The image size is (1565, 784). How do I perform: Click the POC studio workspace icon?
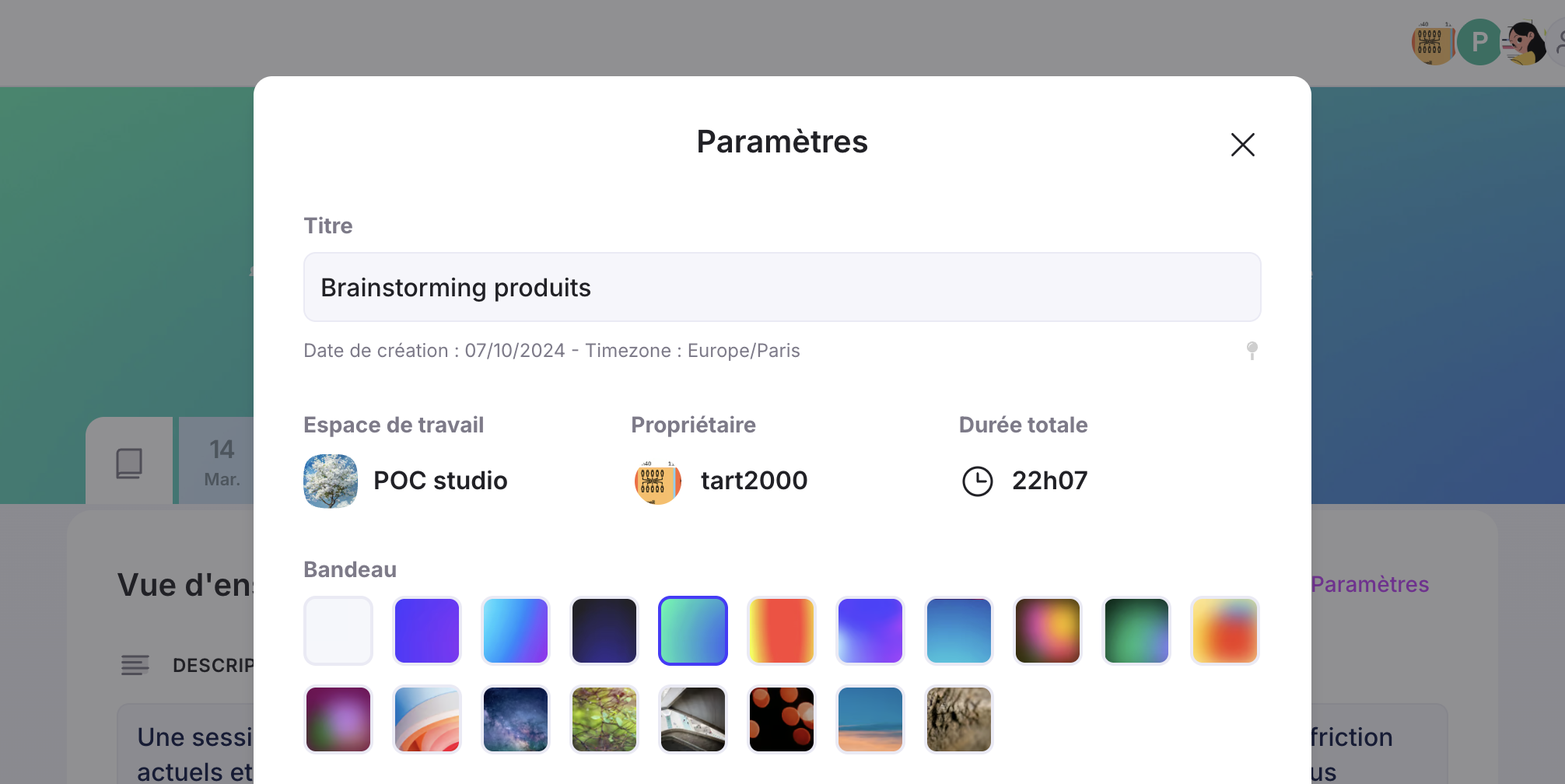[x=331, y=481]
